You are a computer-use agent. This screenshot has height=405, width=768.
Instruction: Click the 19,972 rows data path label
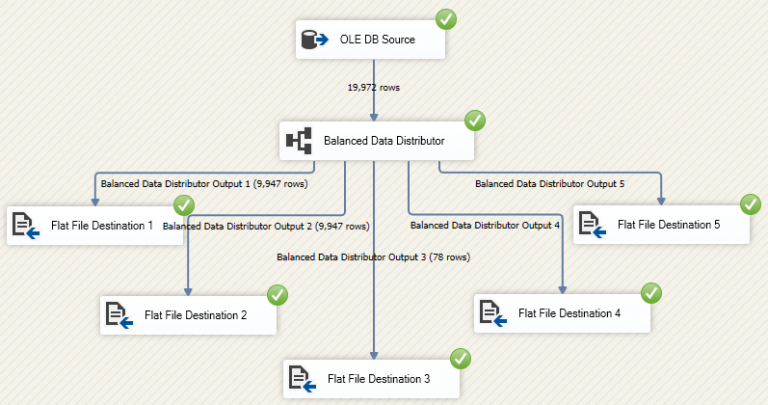click(x=374, y=88)
